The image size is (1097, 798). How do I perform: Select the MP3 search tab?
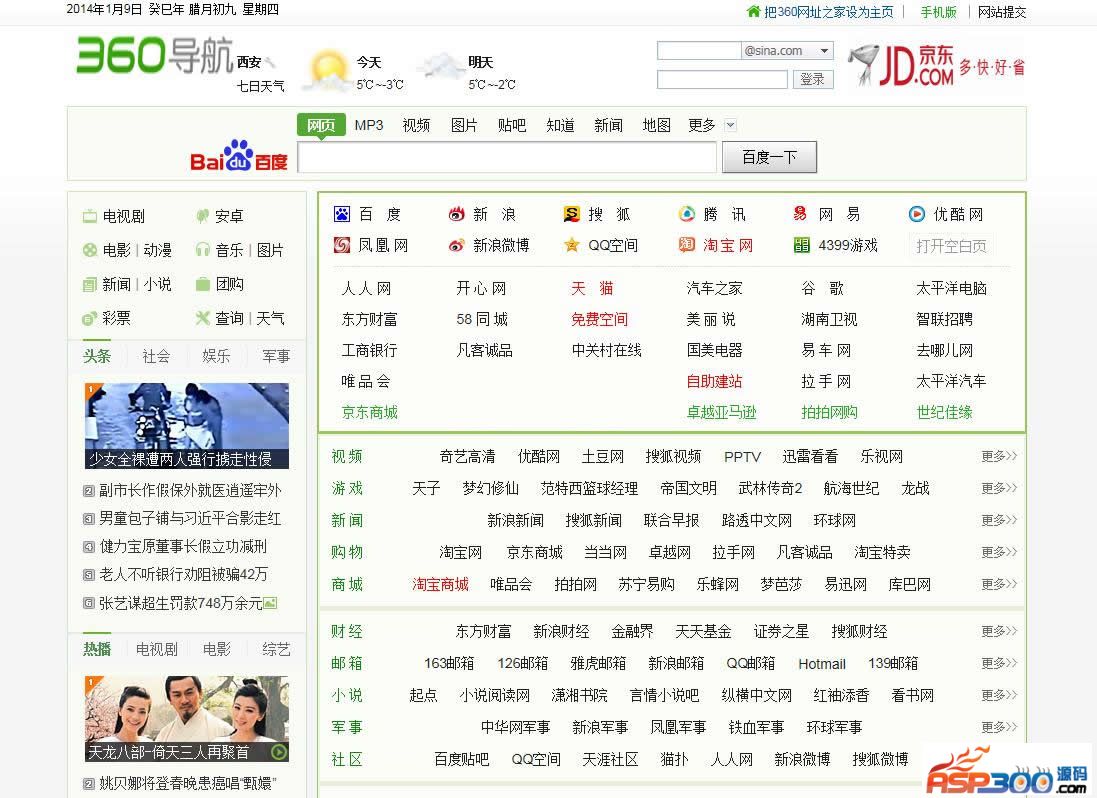369,125
